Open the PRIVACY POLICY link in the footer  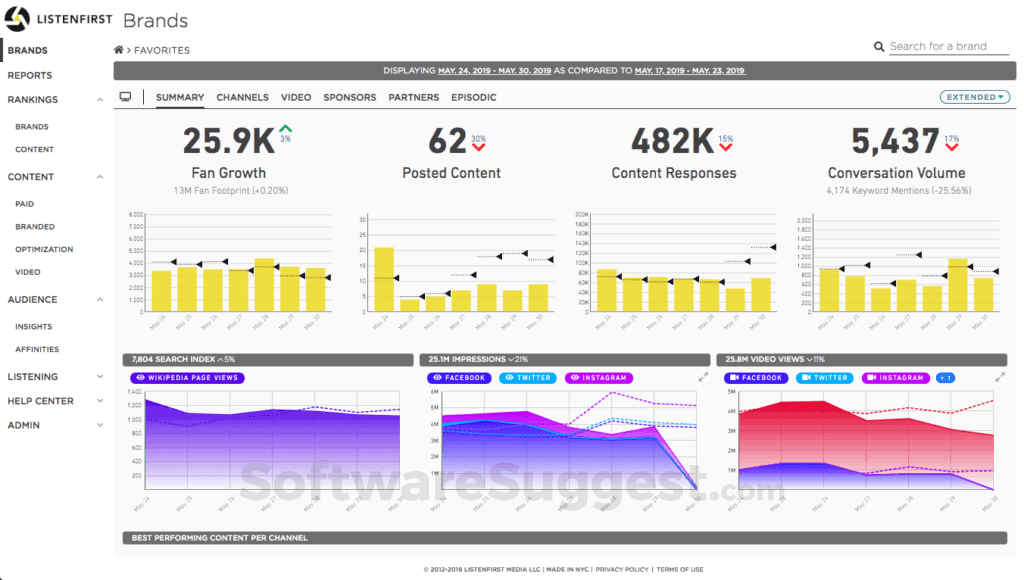[622, 568]
